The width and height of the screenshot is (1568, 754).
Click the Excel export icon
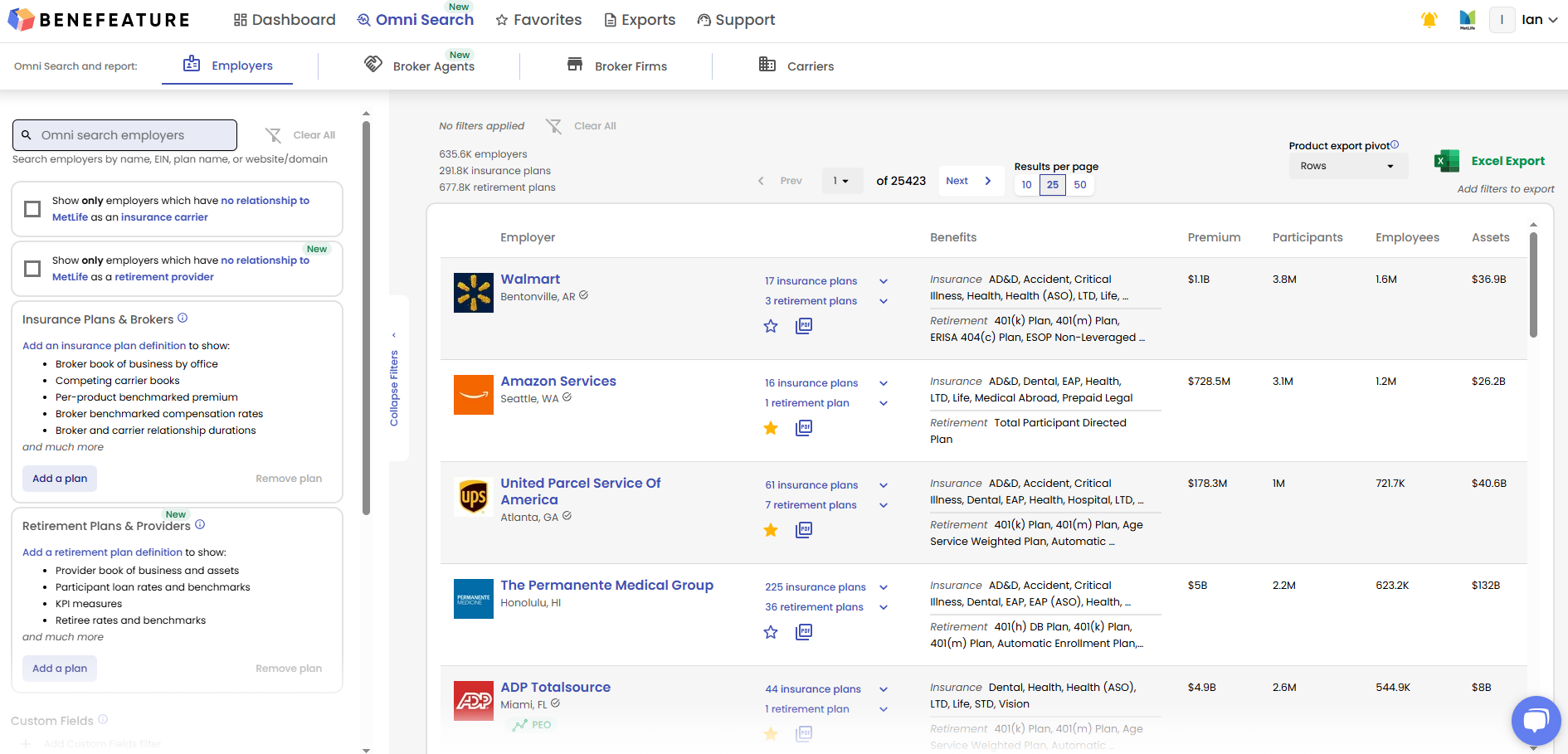[1447, 161]
